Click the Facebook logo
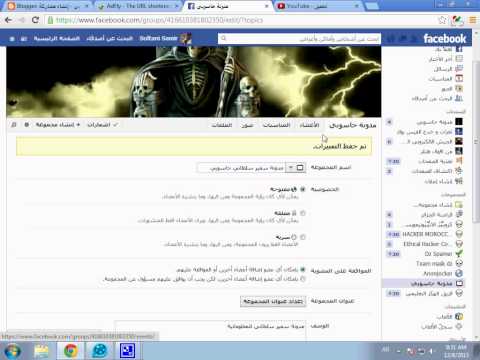This screenshot has width=480, height=360. (x=445, y=39)
